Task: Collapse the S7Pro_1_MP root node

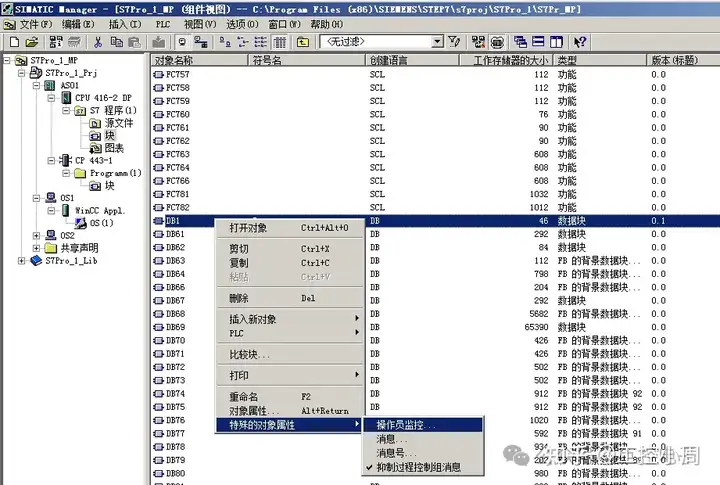Action: click(7, 60)
